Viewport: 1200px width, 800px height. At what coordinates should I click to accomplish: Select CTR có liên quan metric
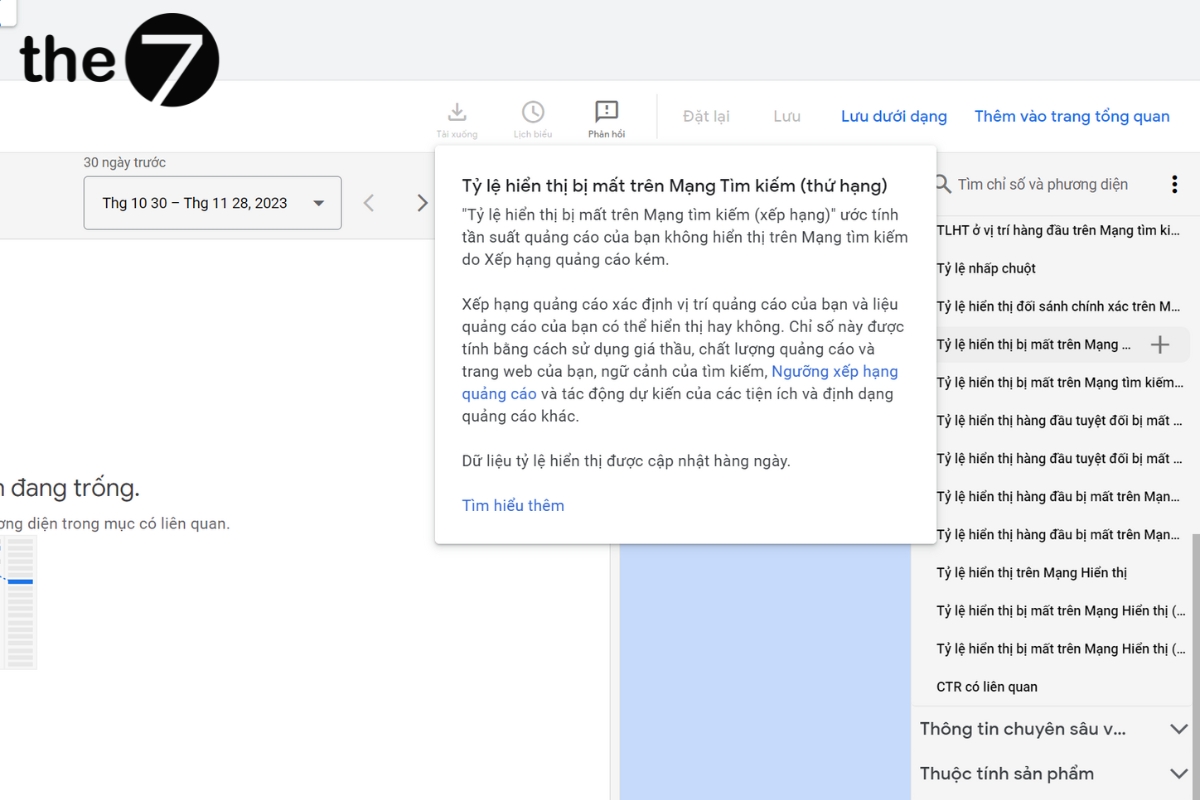coord(987,687)
